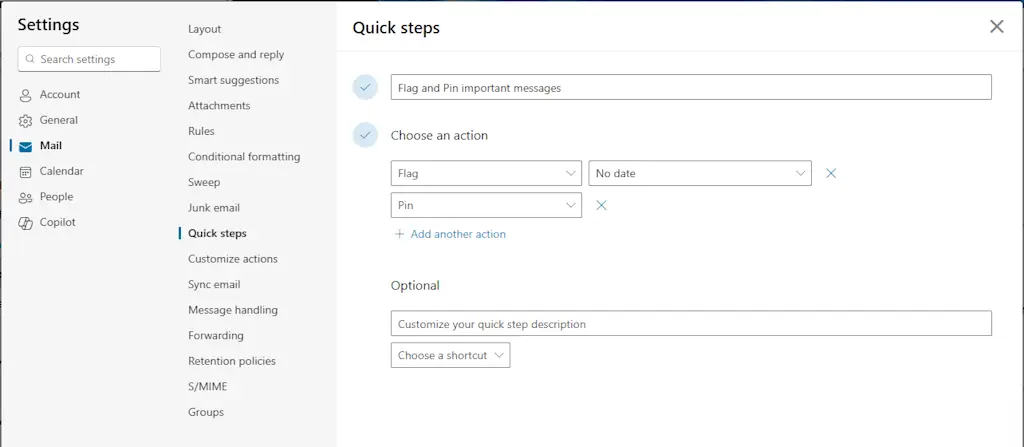Image resolution: width=1024 pixels, height=447 pixels.
Task: Open the Flag action dropdown
Action: [486, 173]
